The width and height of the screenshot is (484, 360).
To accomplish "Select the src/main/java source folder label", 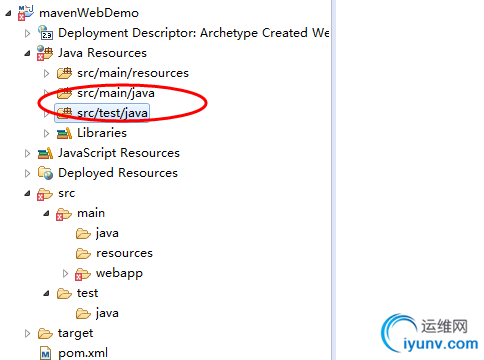I will pyautogui.click(x=116, y=93).
